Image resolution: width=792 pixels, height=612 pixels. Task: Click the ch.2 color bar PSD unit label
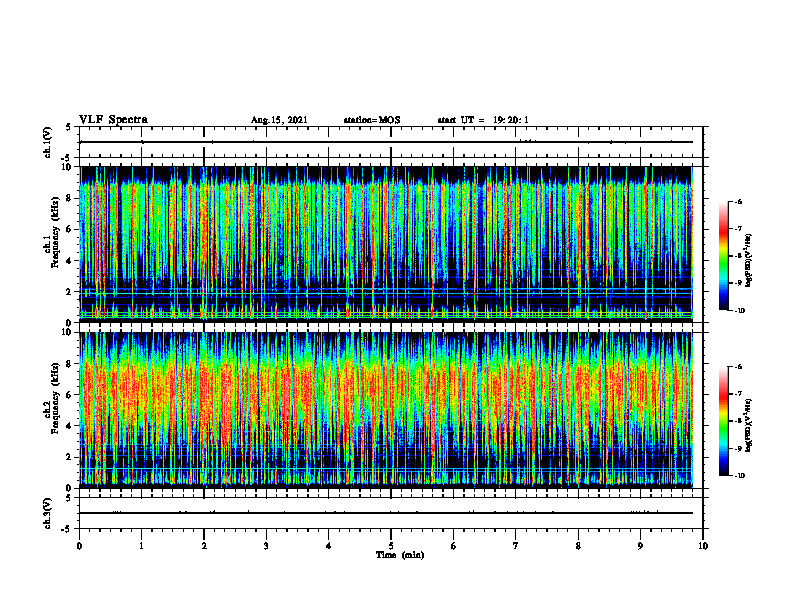[x=749, y=425]
